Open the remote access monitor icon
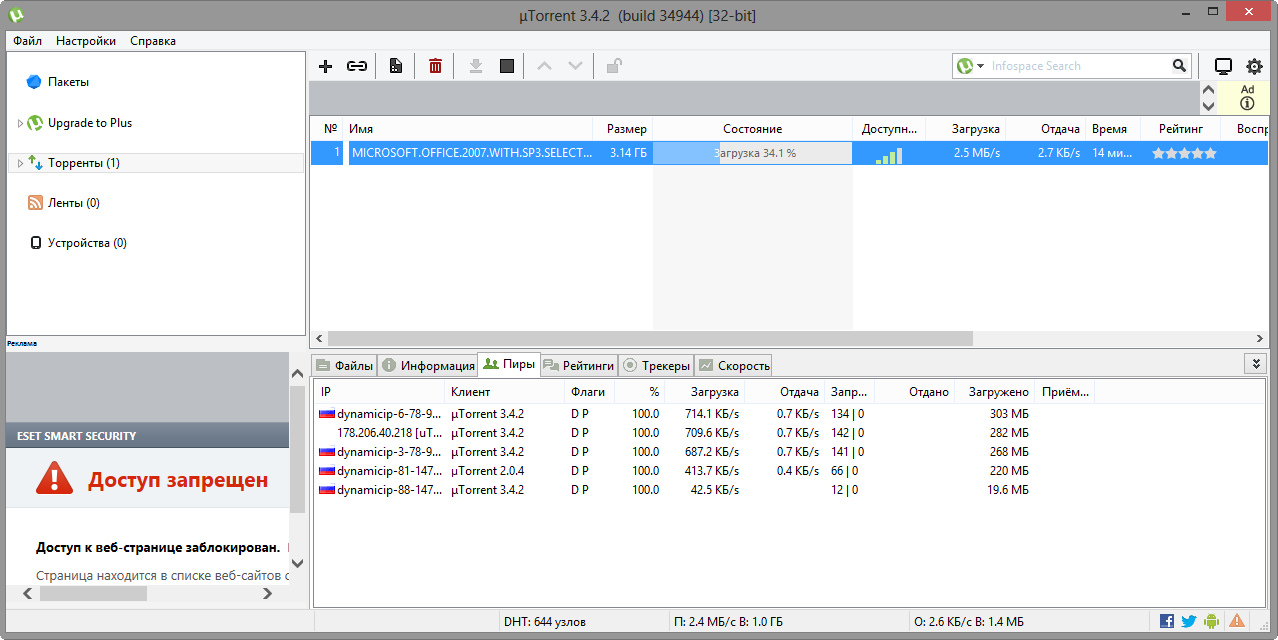The width and height of the screenshot is (1278, 640). point(1223,66)
